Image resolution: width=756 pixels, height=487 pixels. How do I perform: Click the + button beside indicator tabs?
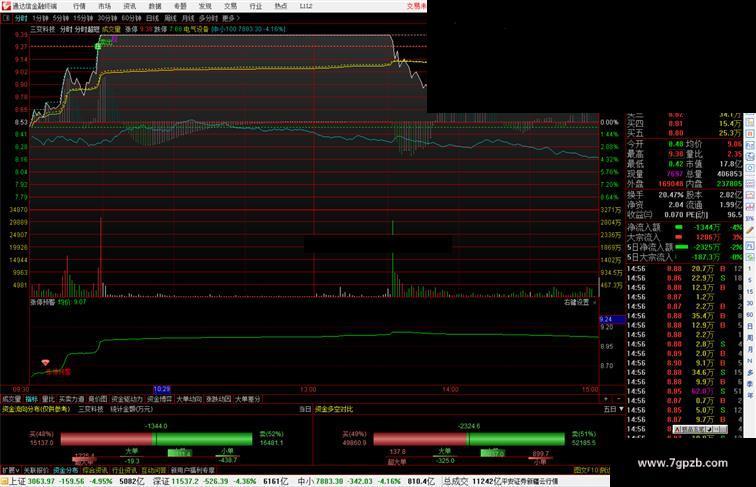coord(606,399)
